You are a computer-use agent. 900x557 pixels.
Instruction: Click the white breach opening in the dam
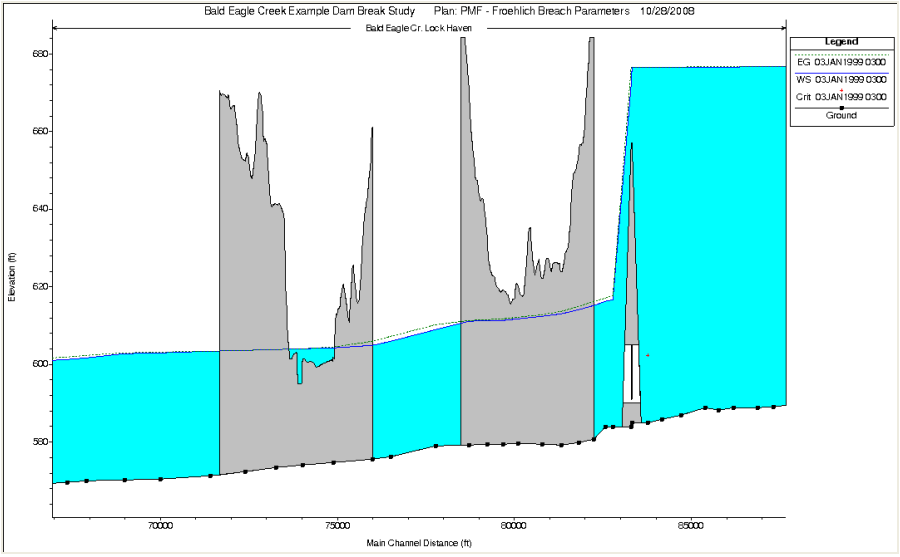631,373
